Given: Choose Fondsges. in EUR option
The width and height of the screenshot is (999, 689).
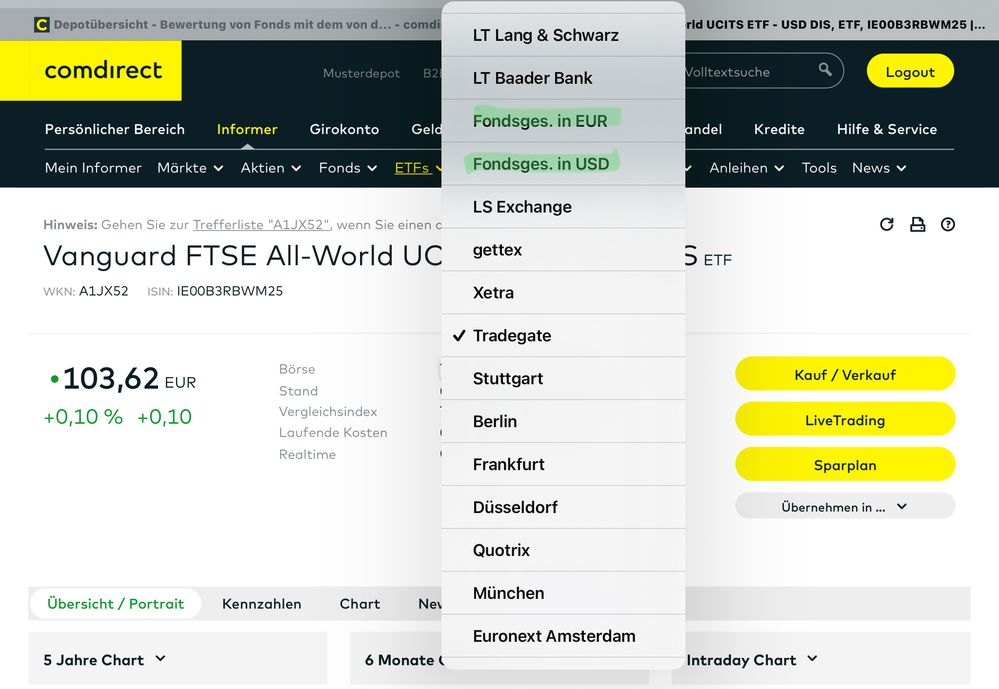Looking at the screenshot, I should coord(563,120).
